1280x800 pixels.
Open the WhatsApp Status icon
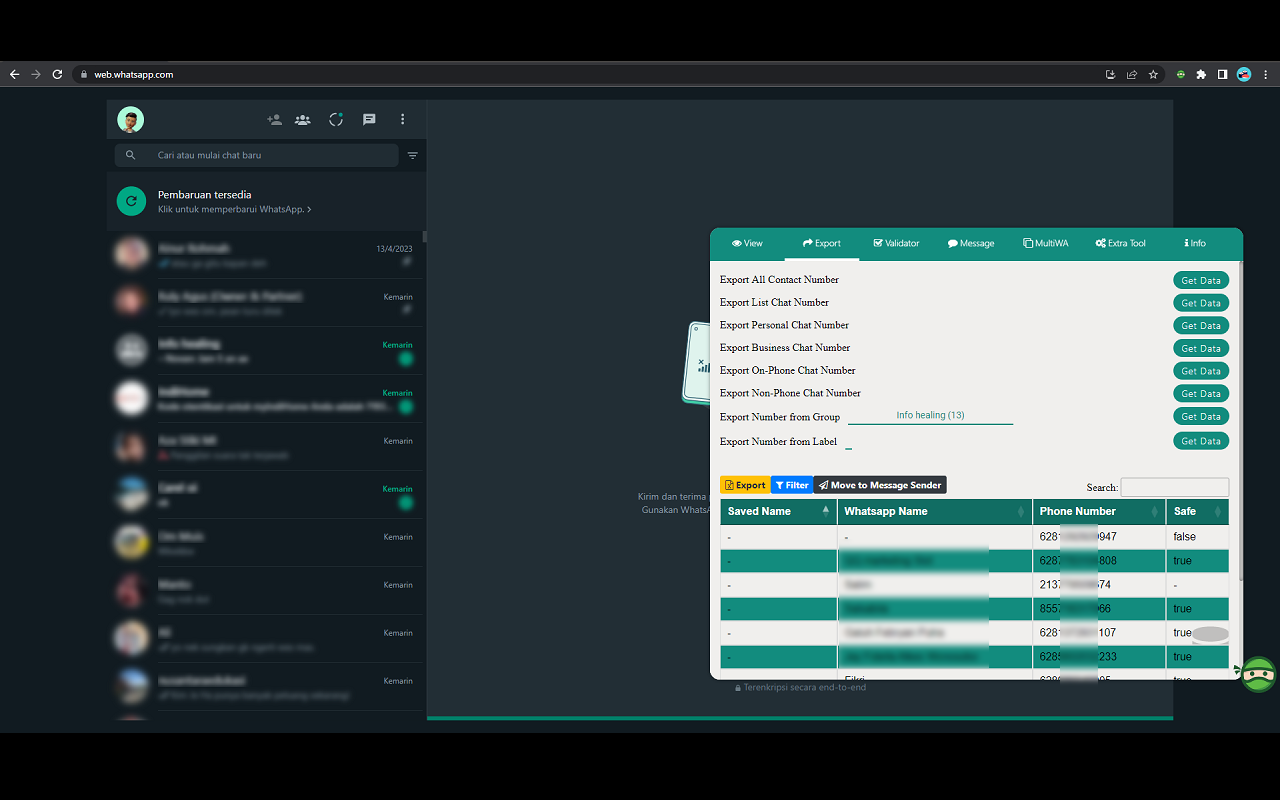click(x=336, y=120)
